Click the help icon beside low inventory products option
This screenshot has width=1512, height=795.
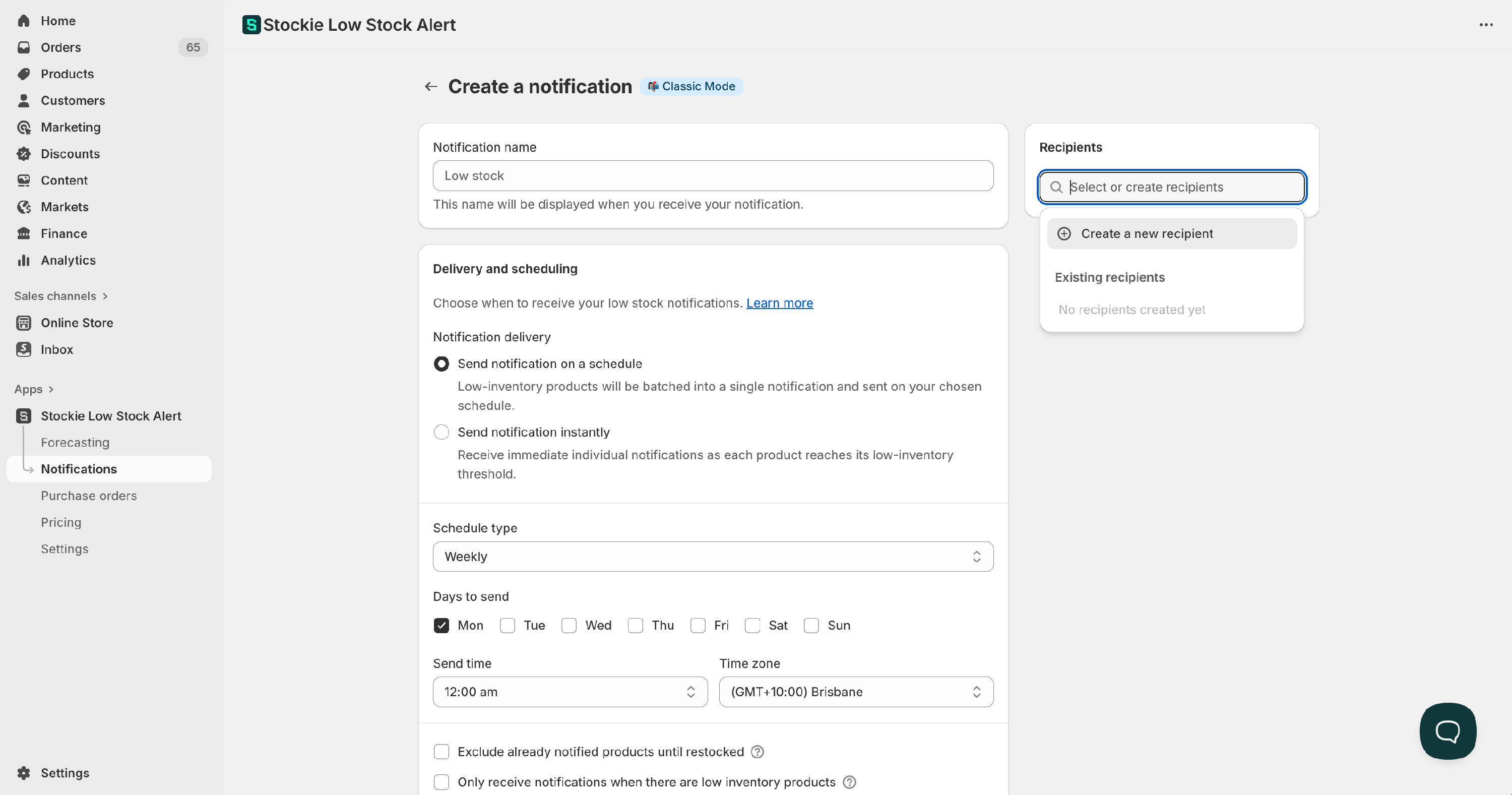point(849,782)
